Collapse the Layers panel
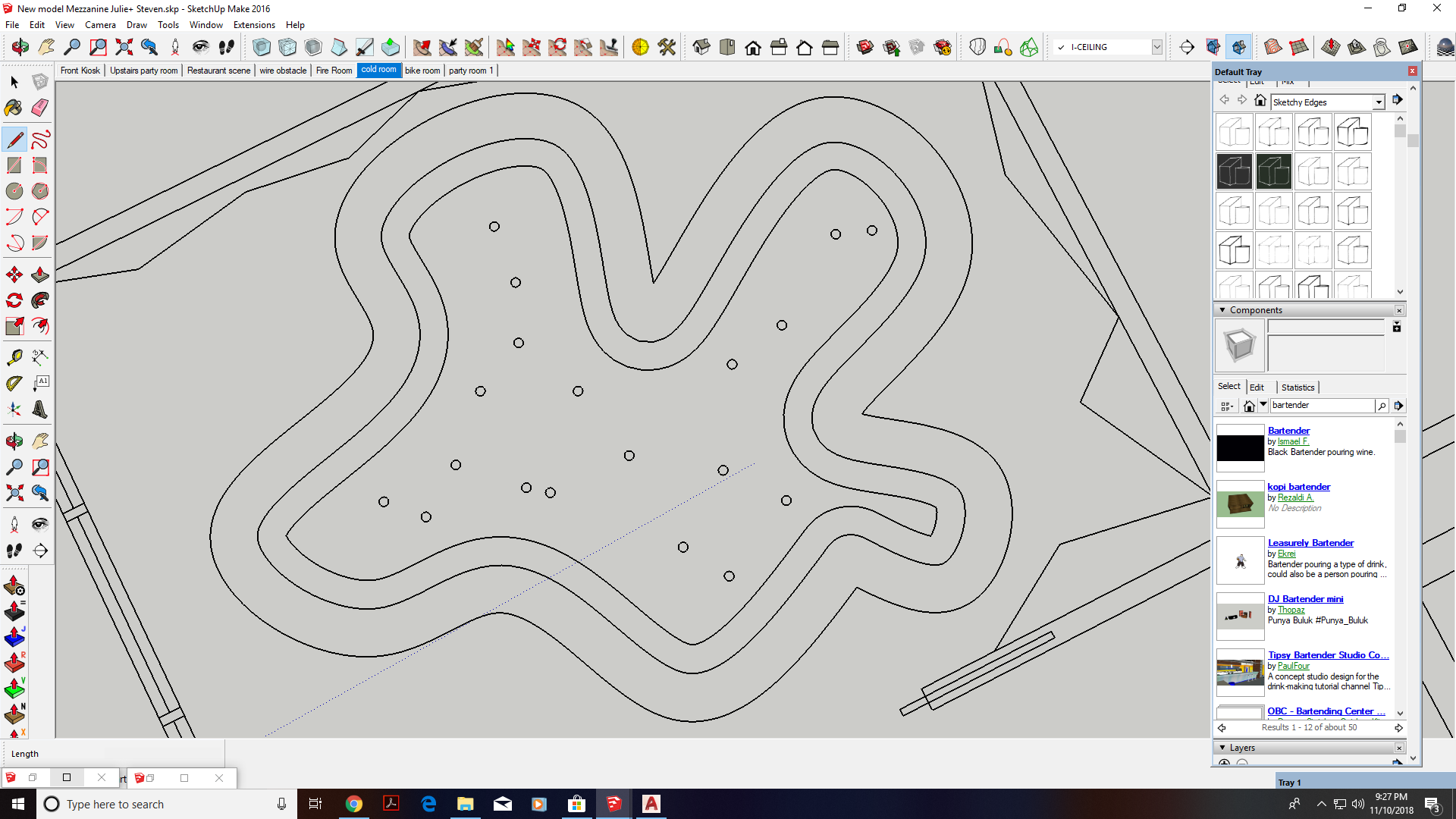The width and height of the screenshot is (1456, 819). coord(1222,748)
